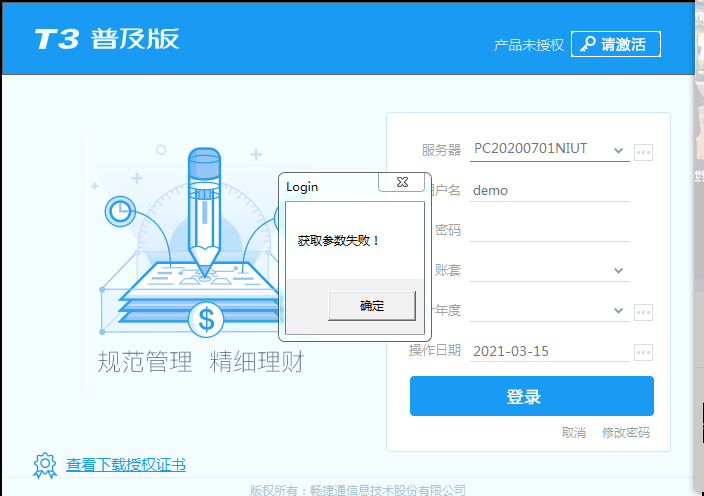Click the 用户名 field containing demo

tap(550, 190)
